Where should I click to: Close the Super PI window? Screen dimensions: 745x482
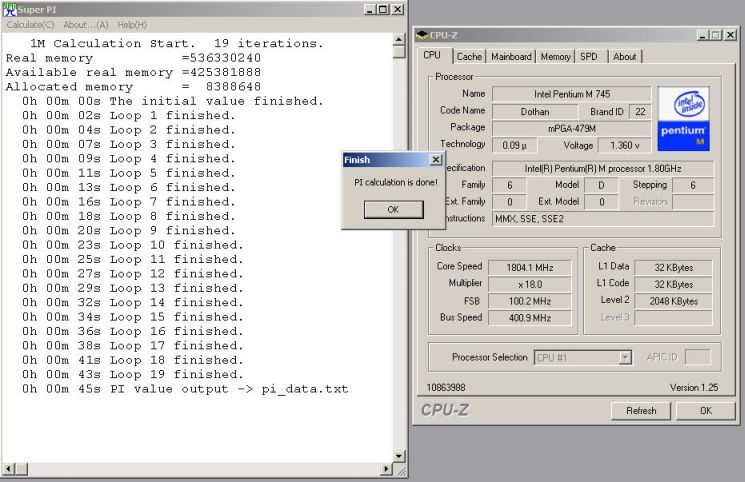click(x=398, y=9)
